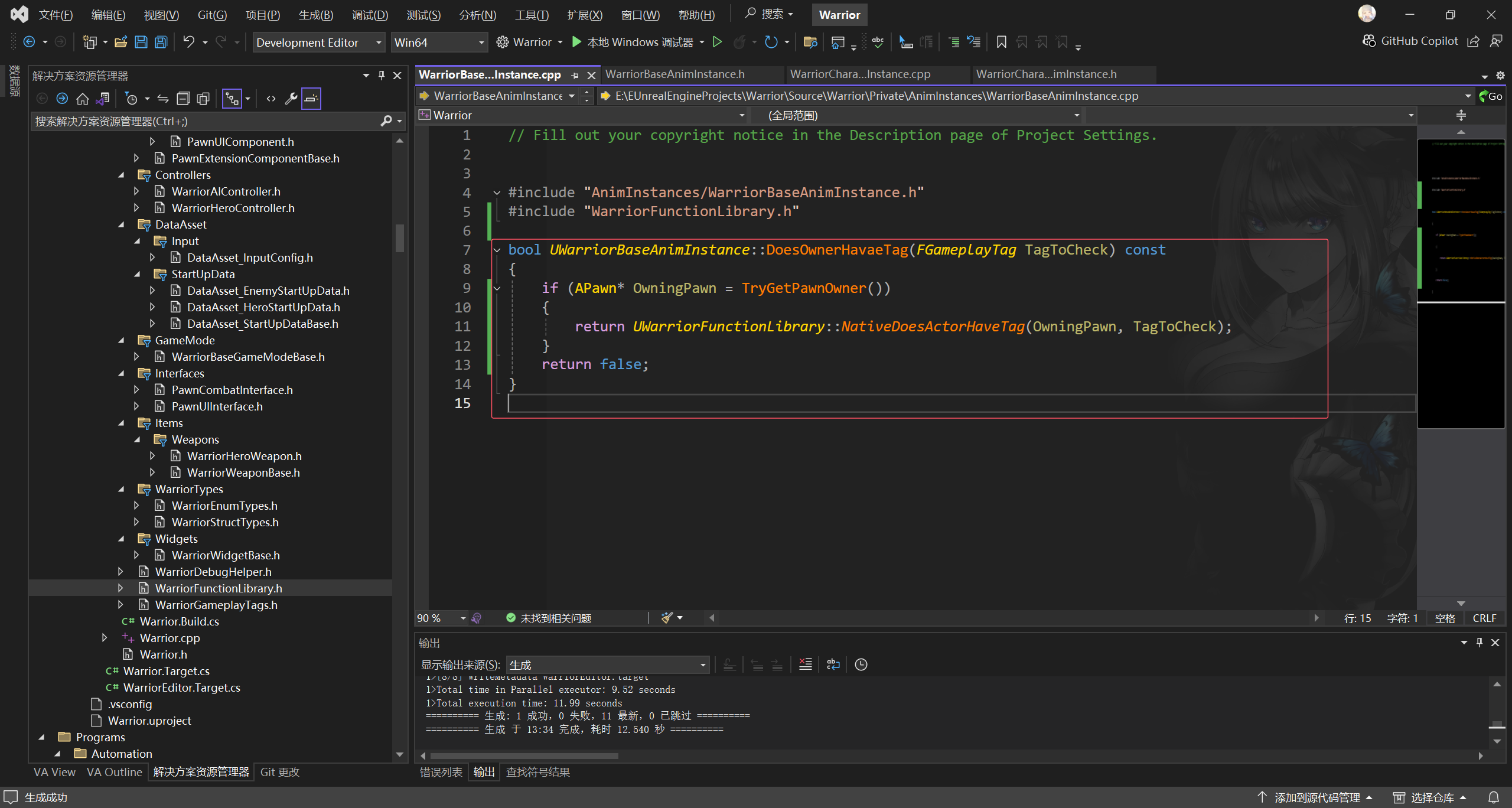Toggle word wrap icon in Output panel

pos(833,664)
